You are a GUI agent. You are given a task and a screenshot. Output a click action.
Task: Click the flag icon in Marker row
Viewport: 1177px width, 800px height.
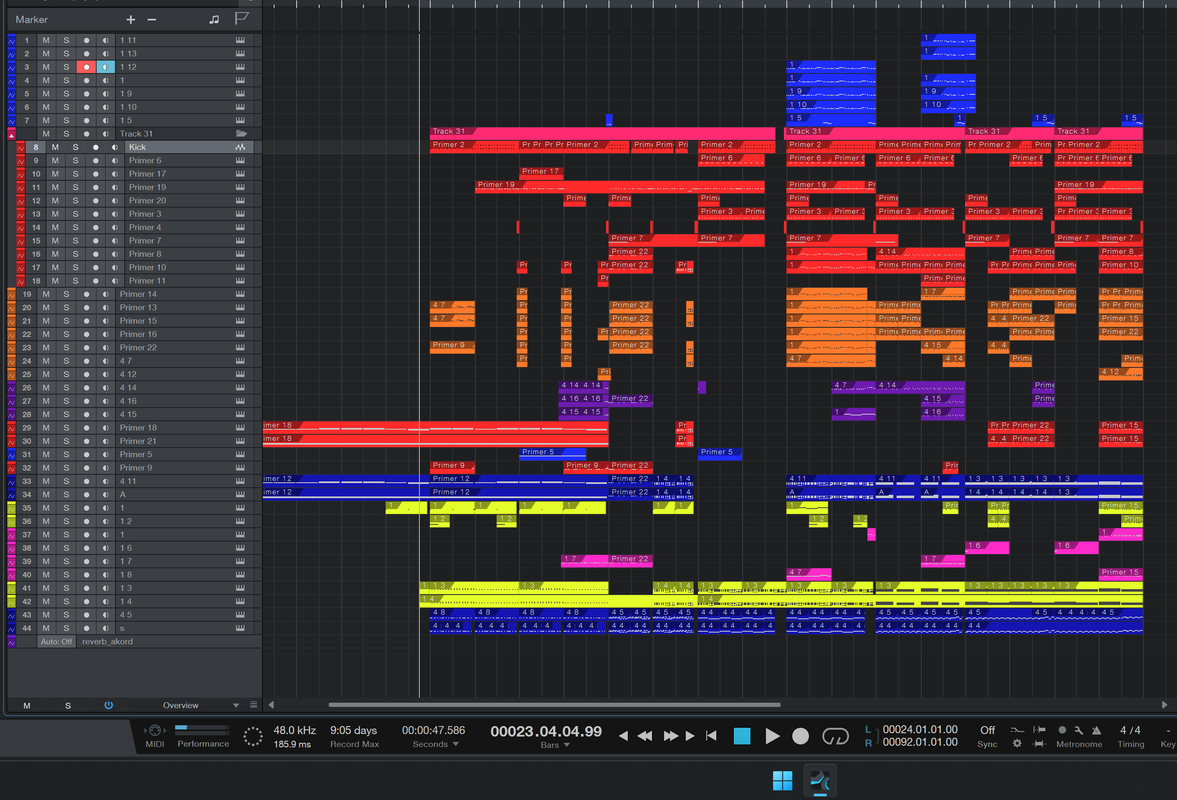click(x=242, y=19)
